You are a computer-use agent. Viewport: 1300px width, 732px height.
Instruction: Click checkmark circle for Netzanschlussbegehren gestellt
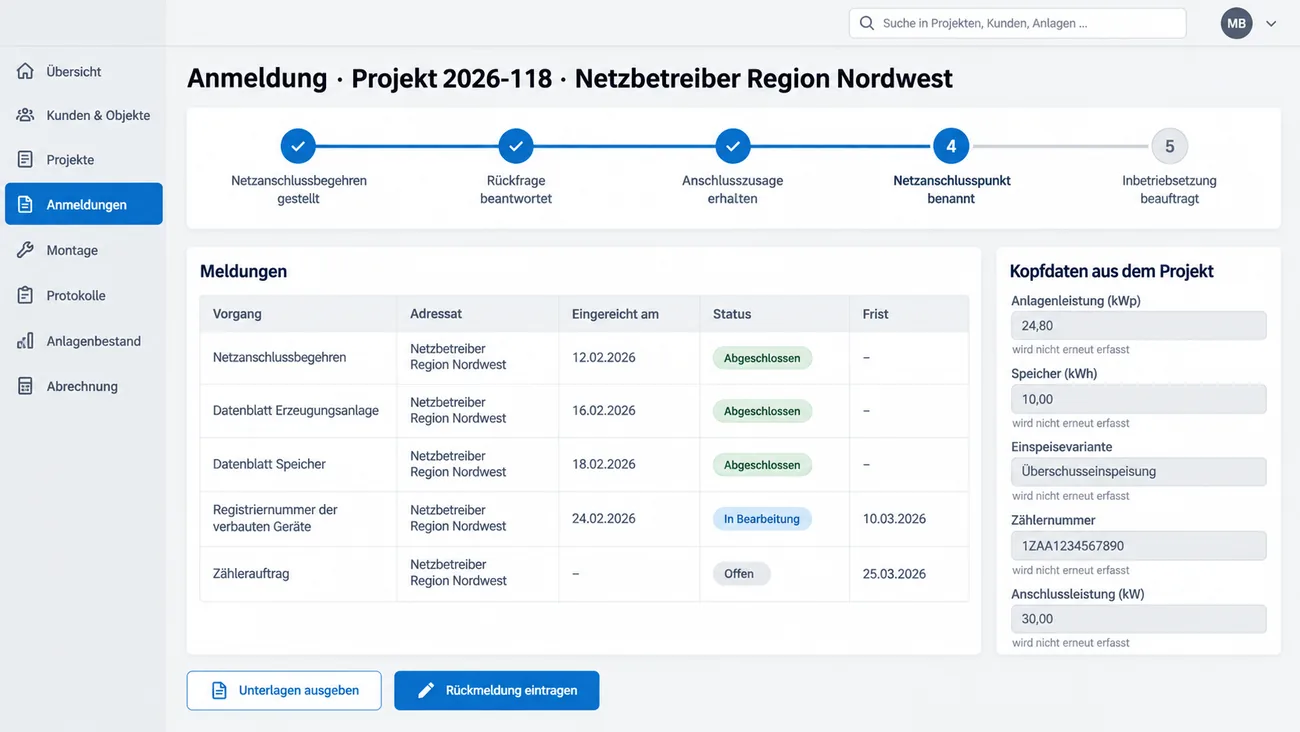coord(298,146)
